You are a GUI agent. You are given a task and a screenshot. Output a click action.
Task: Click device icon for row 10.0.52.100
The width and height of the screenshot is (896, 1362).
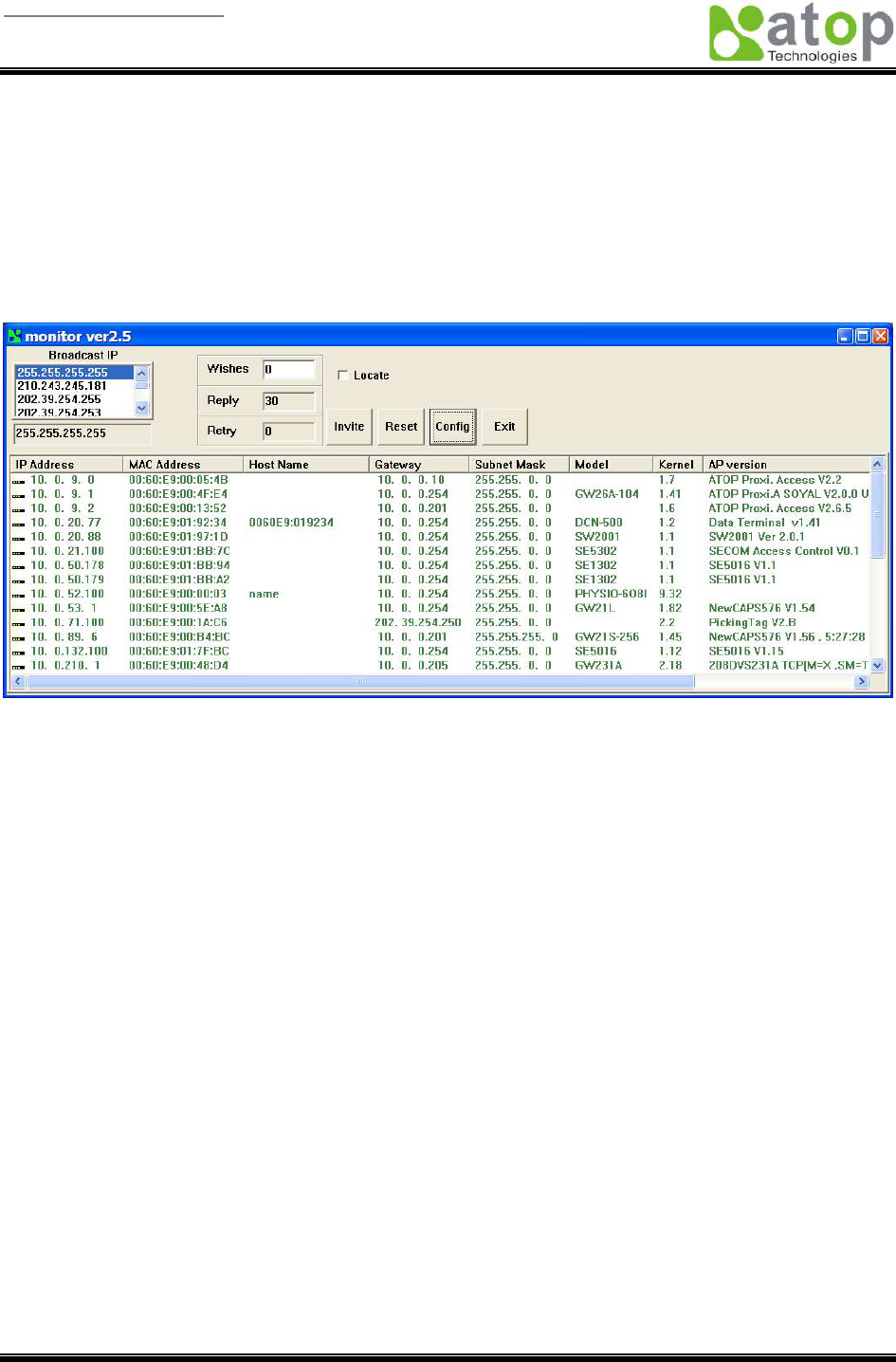[x=19, y=595]
